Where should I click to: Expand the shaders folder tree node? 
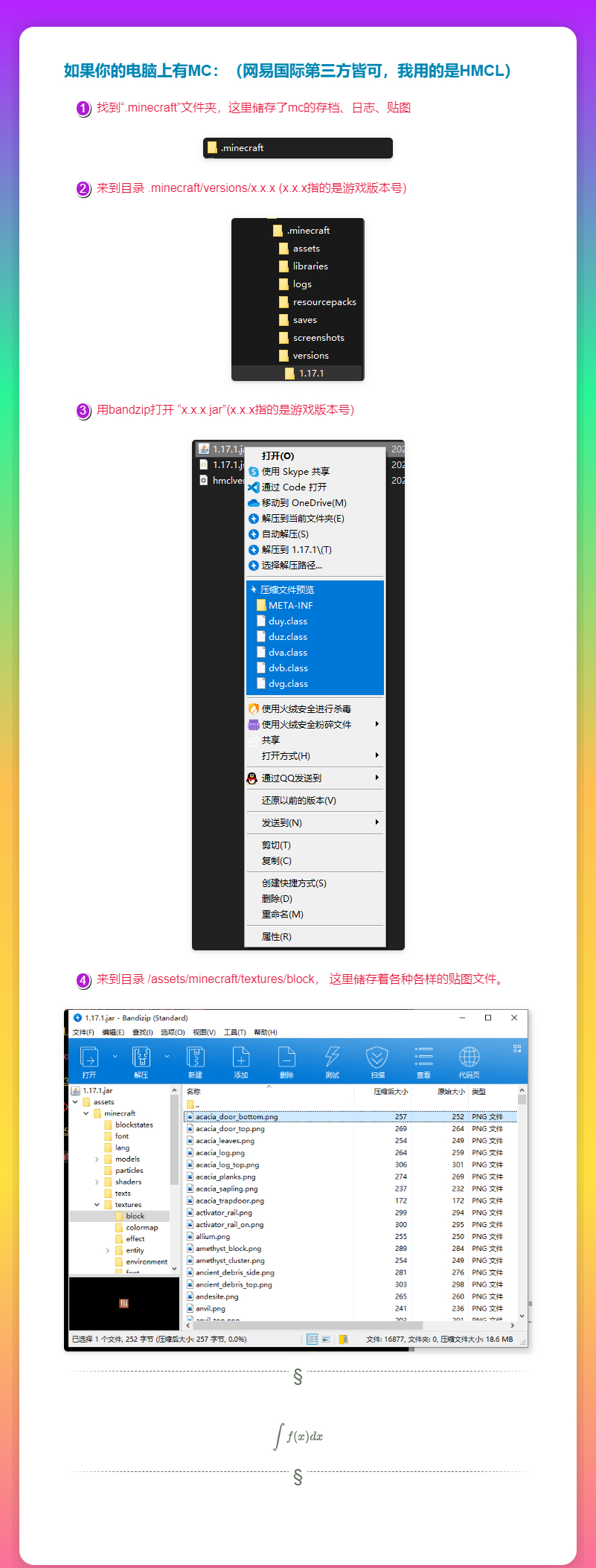coord(97,1182)
